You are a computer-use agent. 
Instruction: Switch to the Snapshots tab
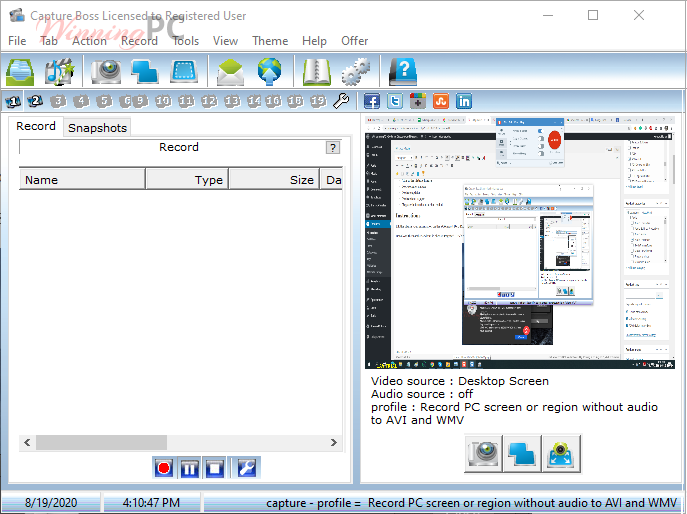(x=97, y=128)
